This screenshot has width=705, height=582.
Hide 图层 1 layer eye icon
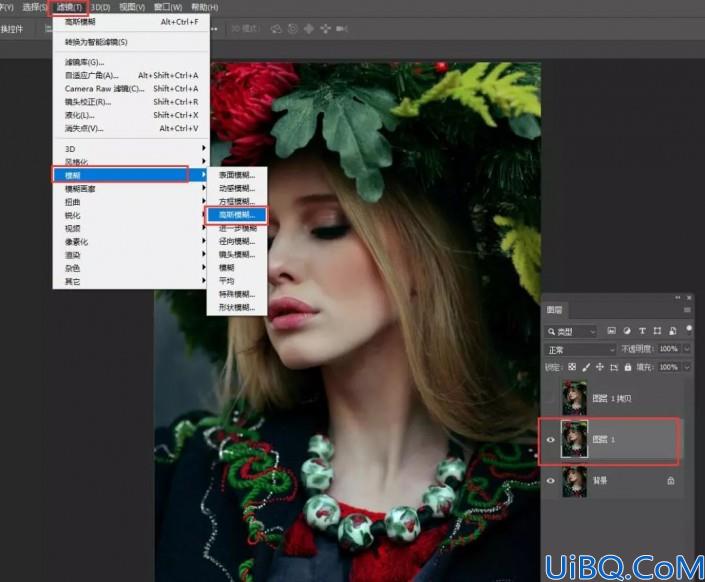[x=551, y=440]
